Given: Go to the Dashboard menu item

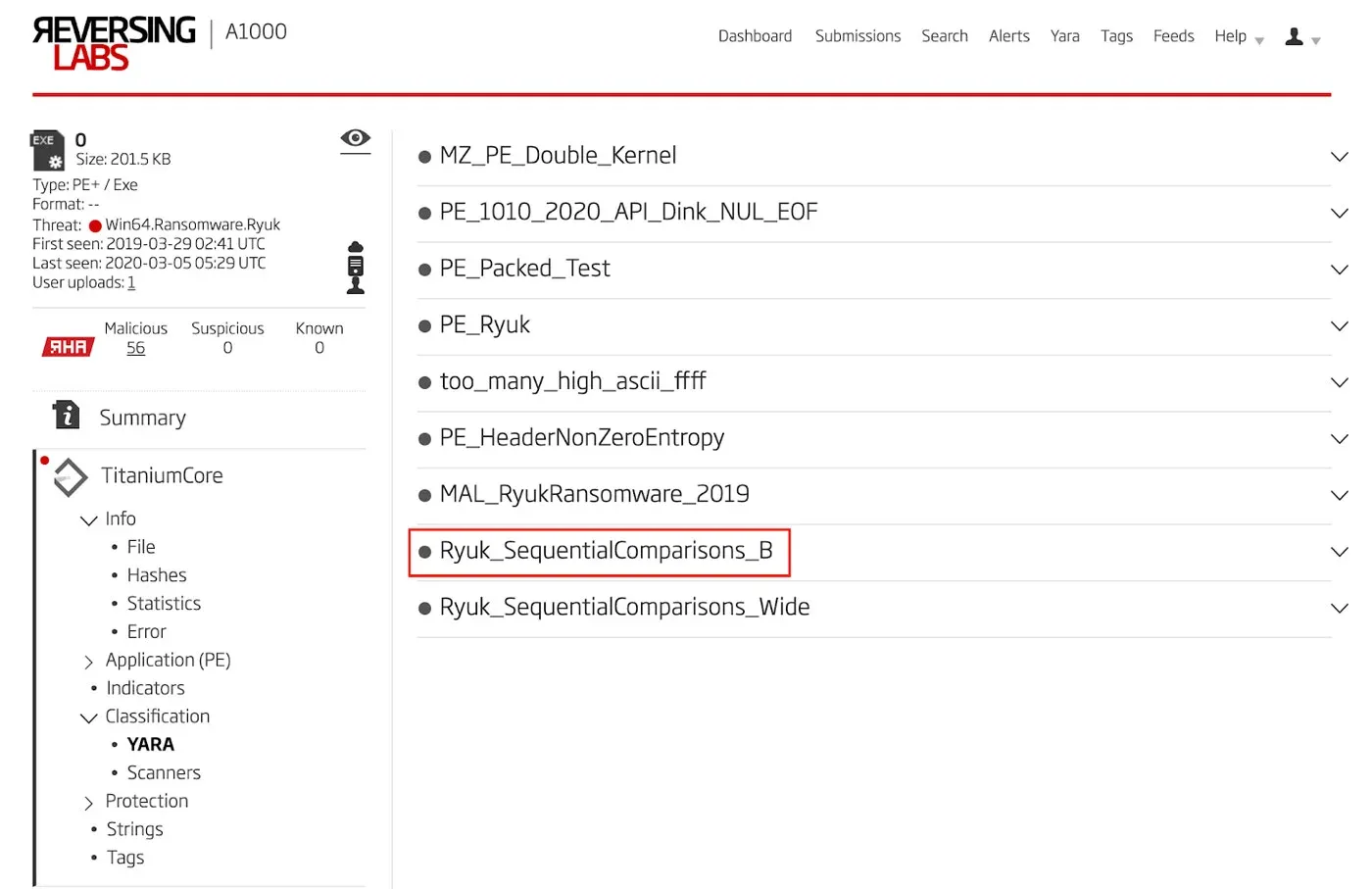Looking at the screenshot, I should (755, 36).
